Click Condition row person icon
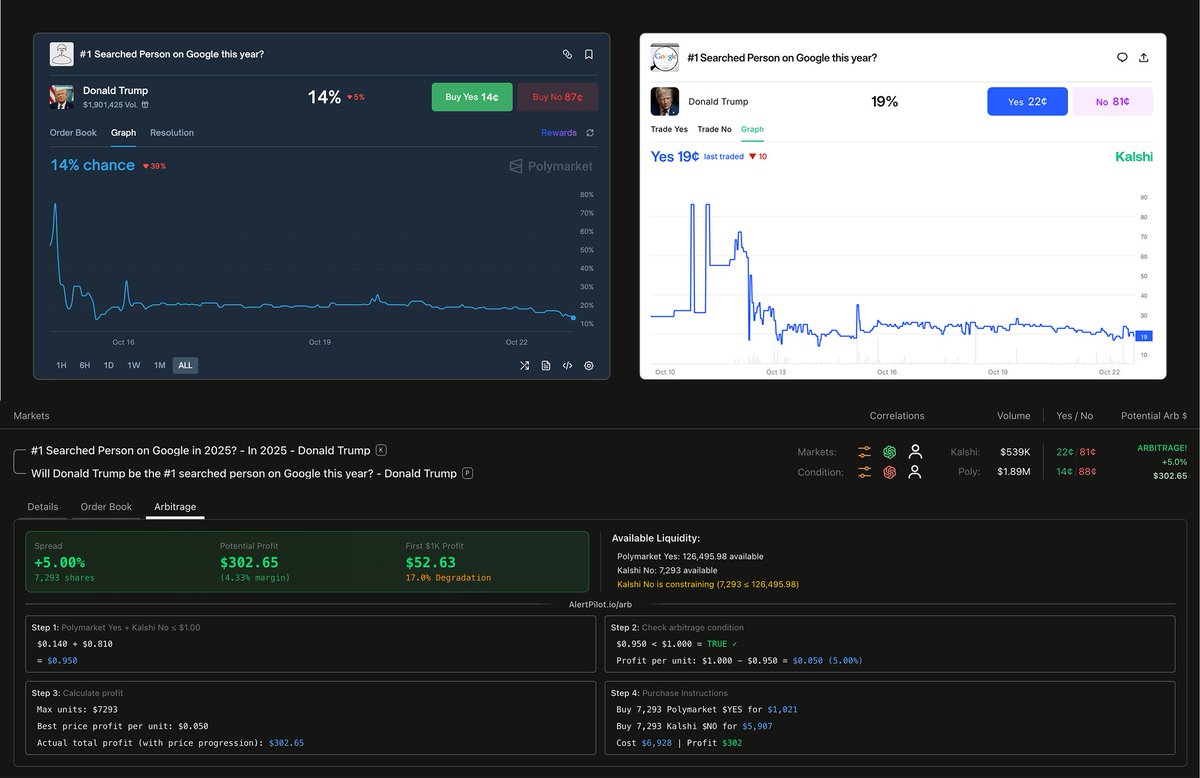The image size is (1200, 778). coord(915,472)
